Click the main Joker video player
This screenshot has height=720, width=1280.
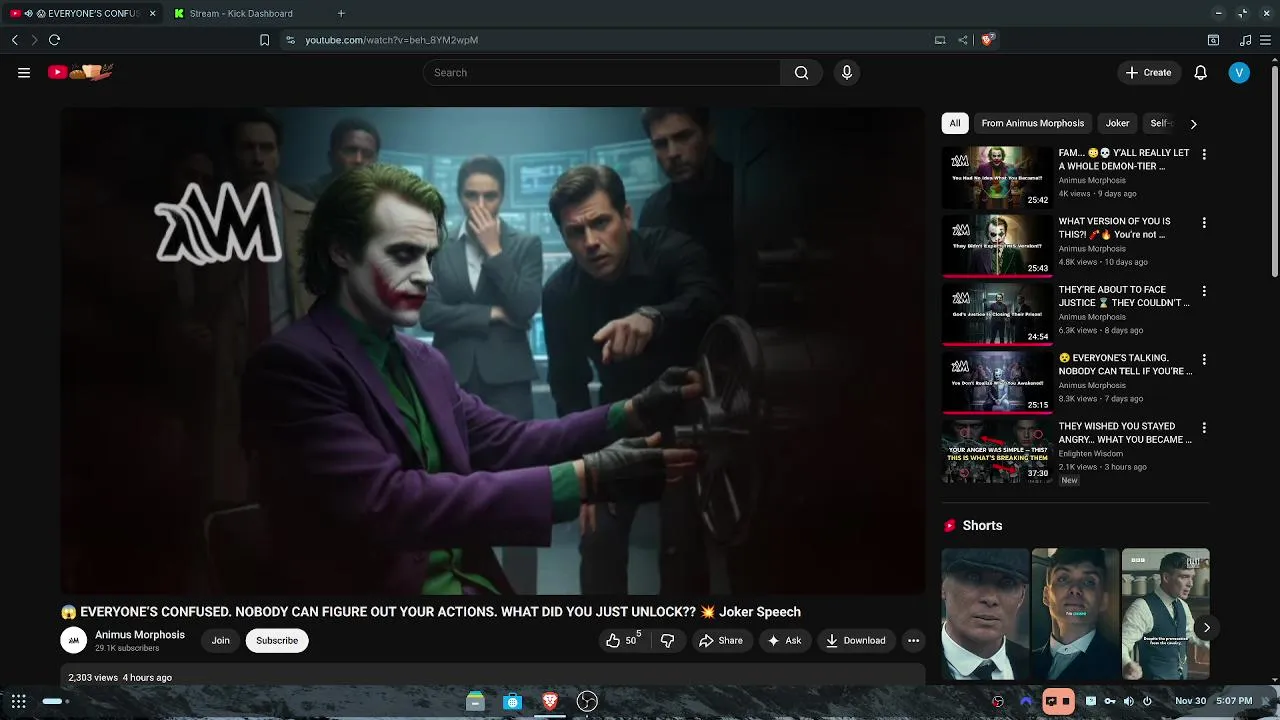(x=492, y=351)
